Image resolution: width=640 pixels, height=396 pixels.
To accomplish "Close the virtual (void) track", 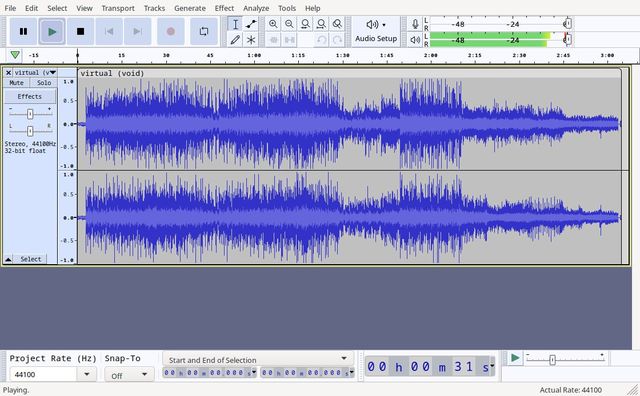I will (8, 72).
